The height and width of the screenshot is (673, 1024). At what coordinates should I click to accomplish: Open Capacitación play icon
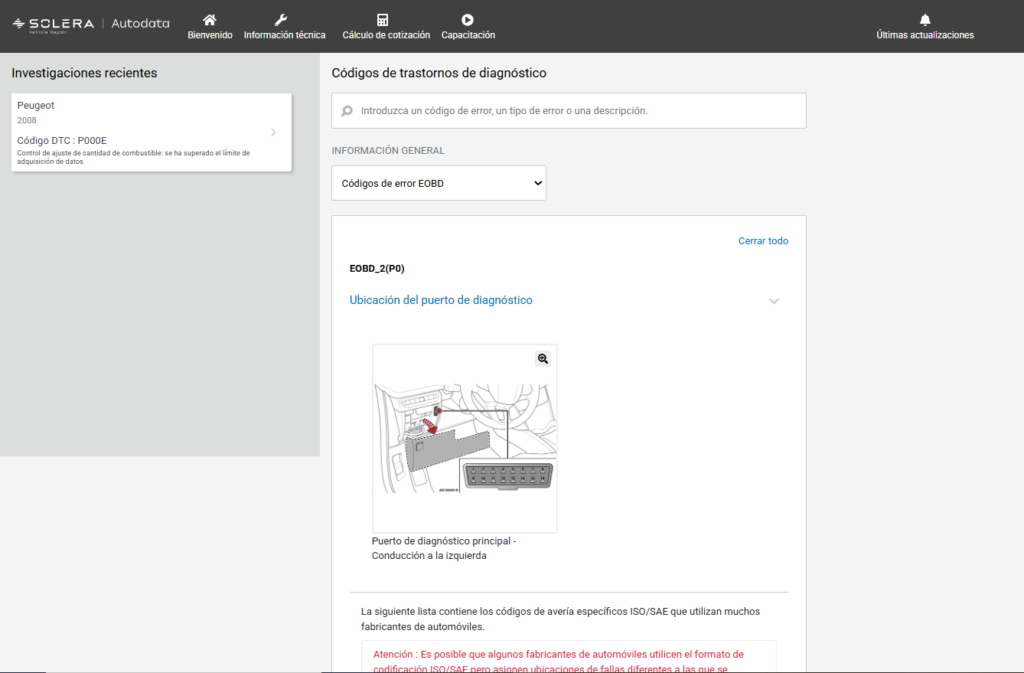coord(467,19)
